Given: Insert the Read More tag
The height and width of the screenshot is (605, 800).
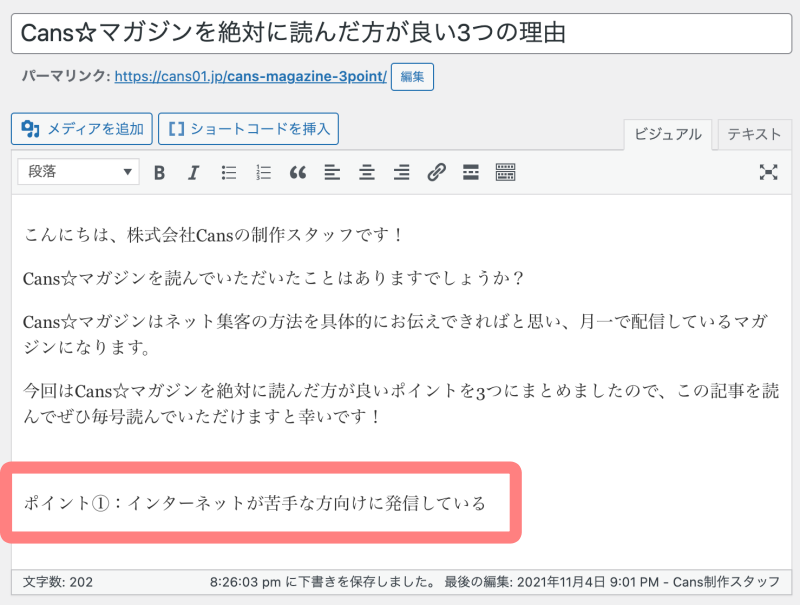Looking at the screenshot, I should coord(470,172).
